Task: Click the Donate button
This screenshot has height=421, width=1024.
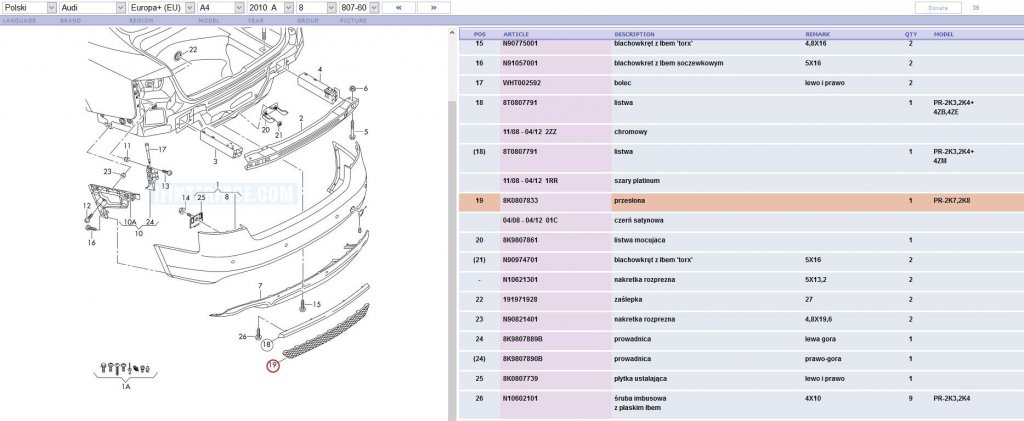Action: 938,8
